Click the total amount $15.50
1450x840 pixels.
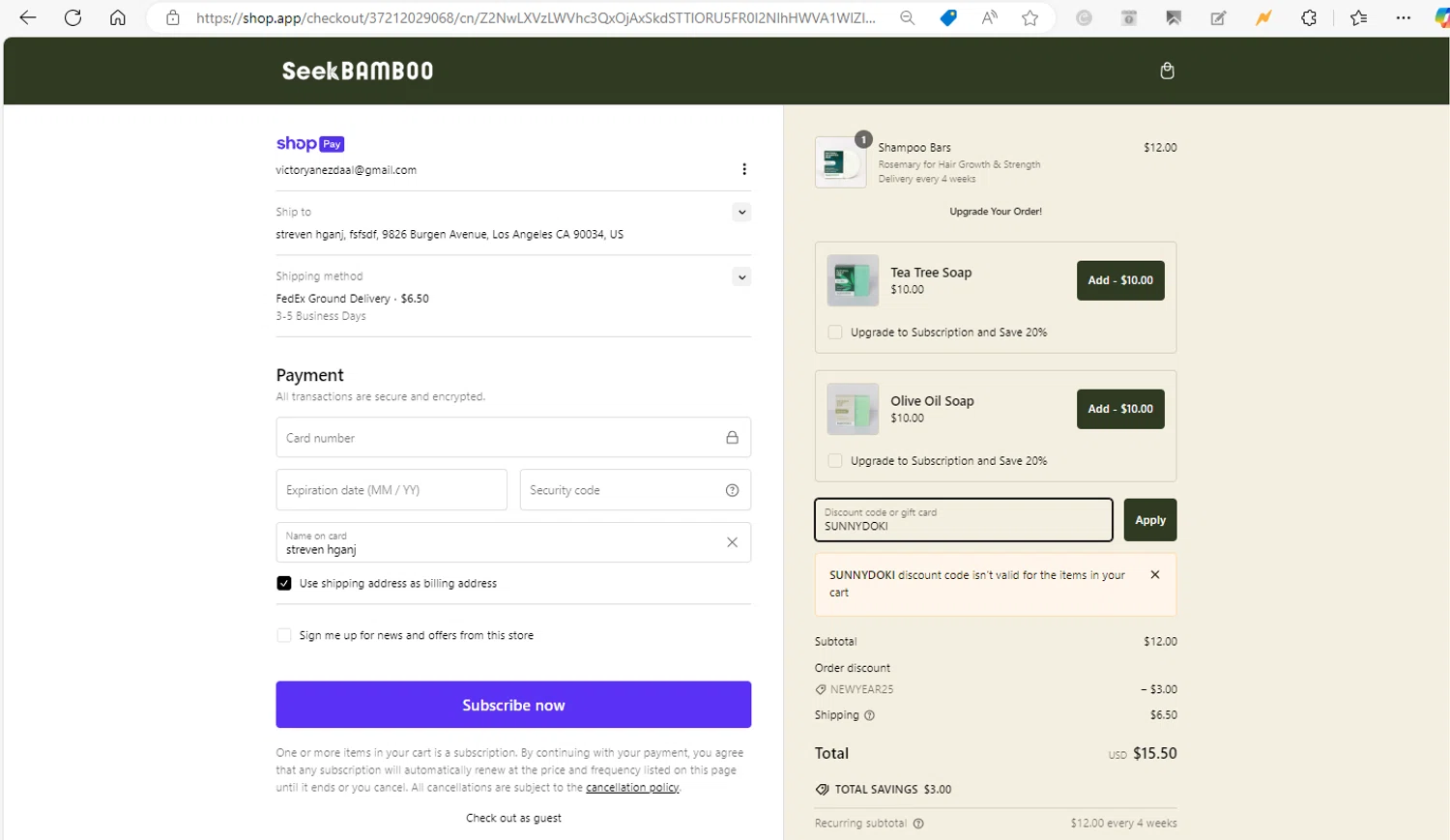point(1155,753)
